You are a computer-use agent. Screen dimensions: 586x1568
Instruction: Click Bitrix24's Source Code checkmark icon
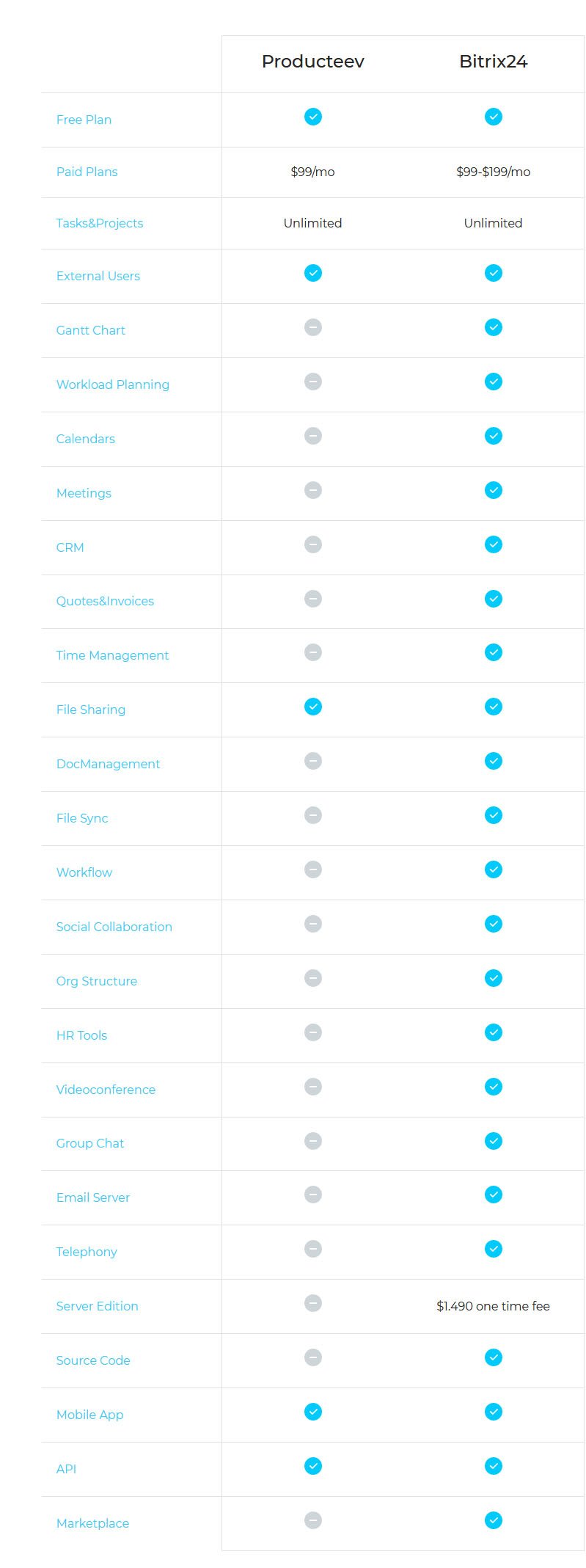494,1357
